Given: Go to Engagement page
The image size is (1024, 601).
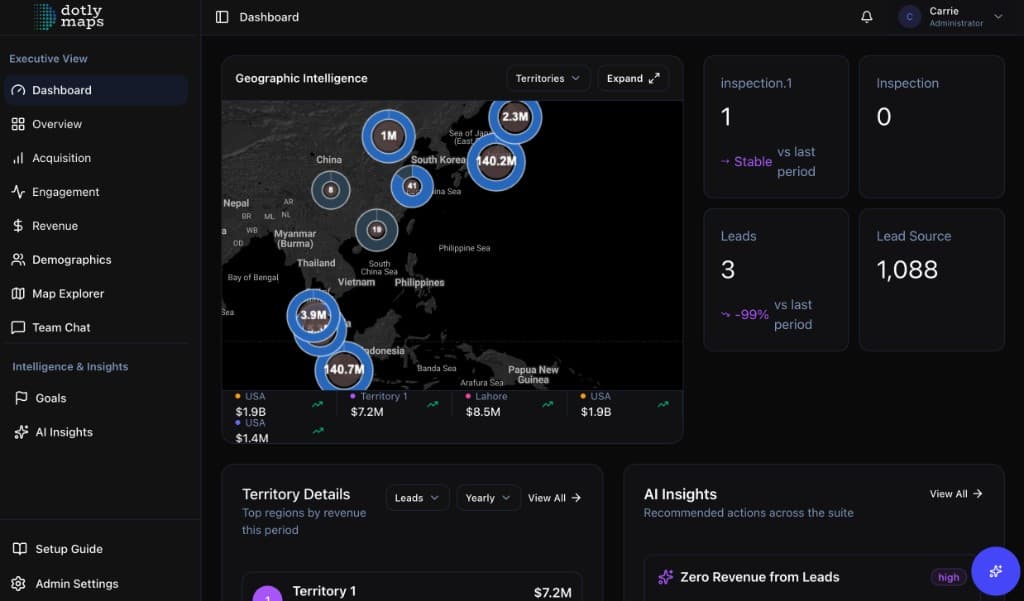Looking at the screenshot, I should click(96, 192).
